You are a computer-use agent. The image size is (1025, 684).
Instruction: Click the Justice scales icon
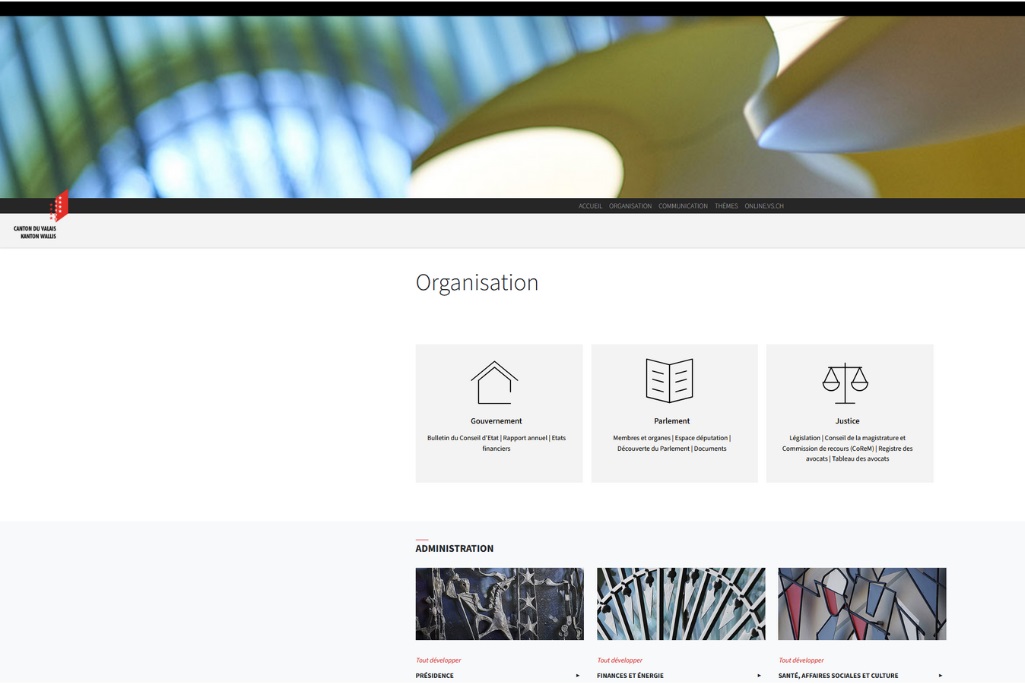coord(845,382)
